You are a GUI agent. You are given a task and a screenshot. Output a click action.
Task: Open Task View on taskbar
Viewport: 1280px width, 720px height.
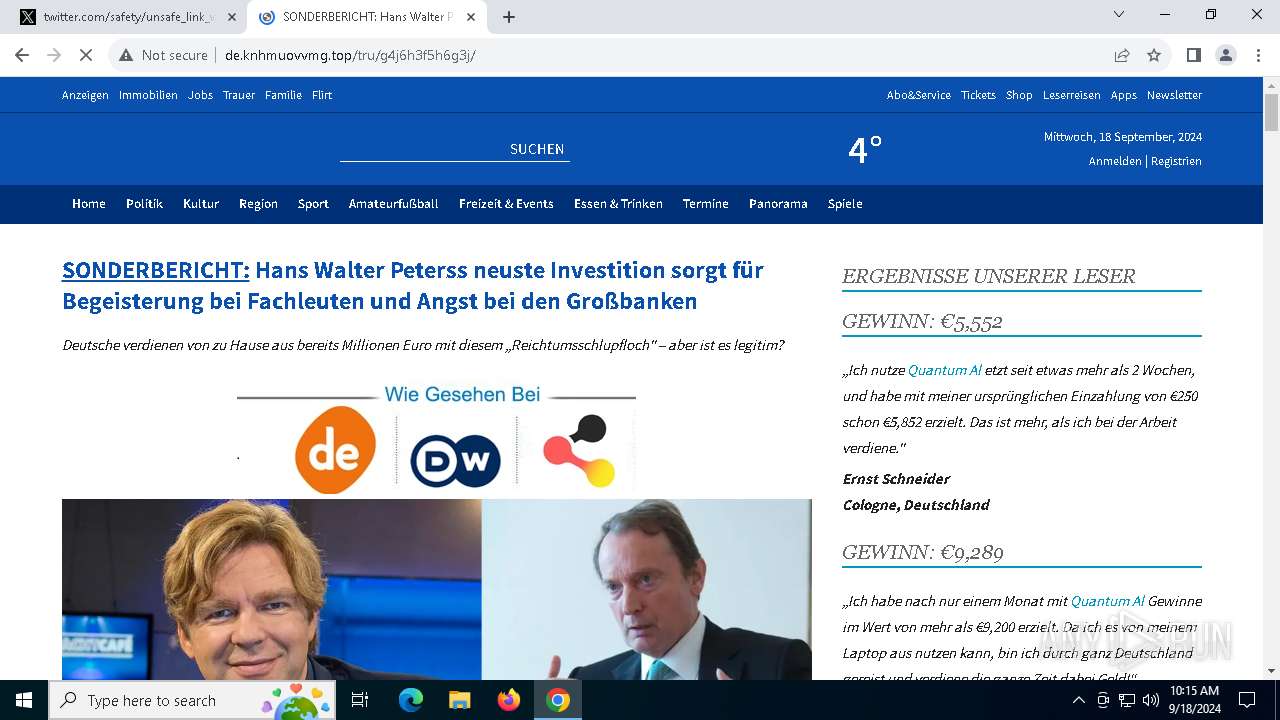(x=361, y=700)
